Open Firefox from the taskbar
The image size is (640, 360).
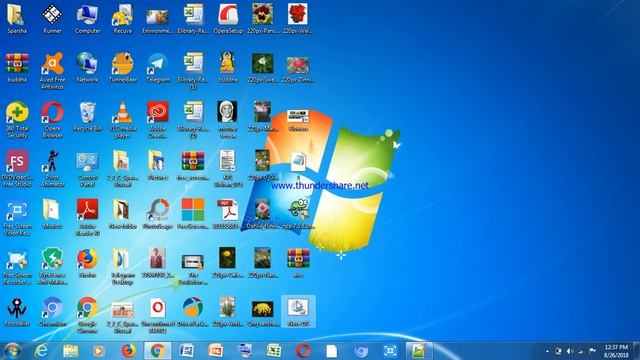coord(129,351)
